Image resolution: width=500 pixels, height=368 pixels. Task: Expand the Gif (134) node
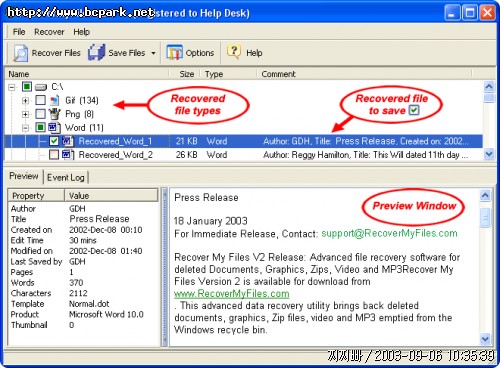pos(25,100)
